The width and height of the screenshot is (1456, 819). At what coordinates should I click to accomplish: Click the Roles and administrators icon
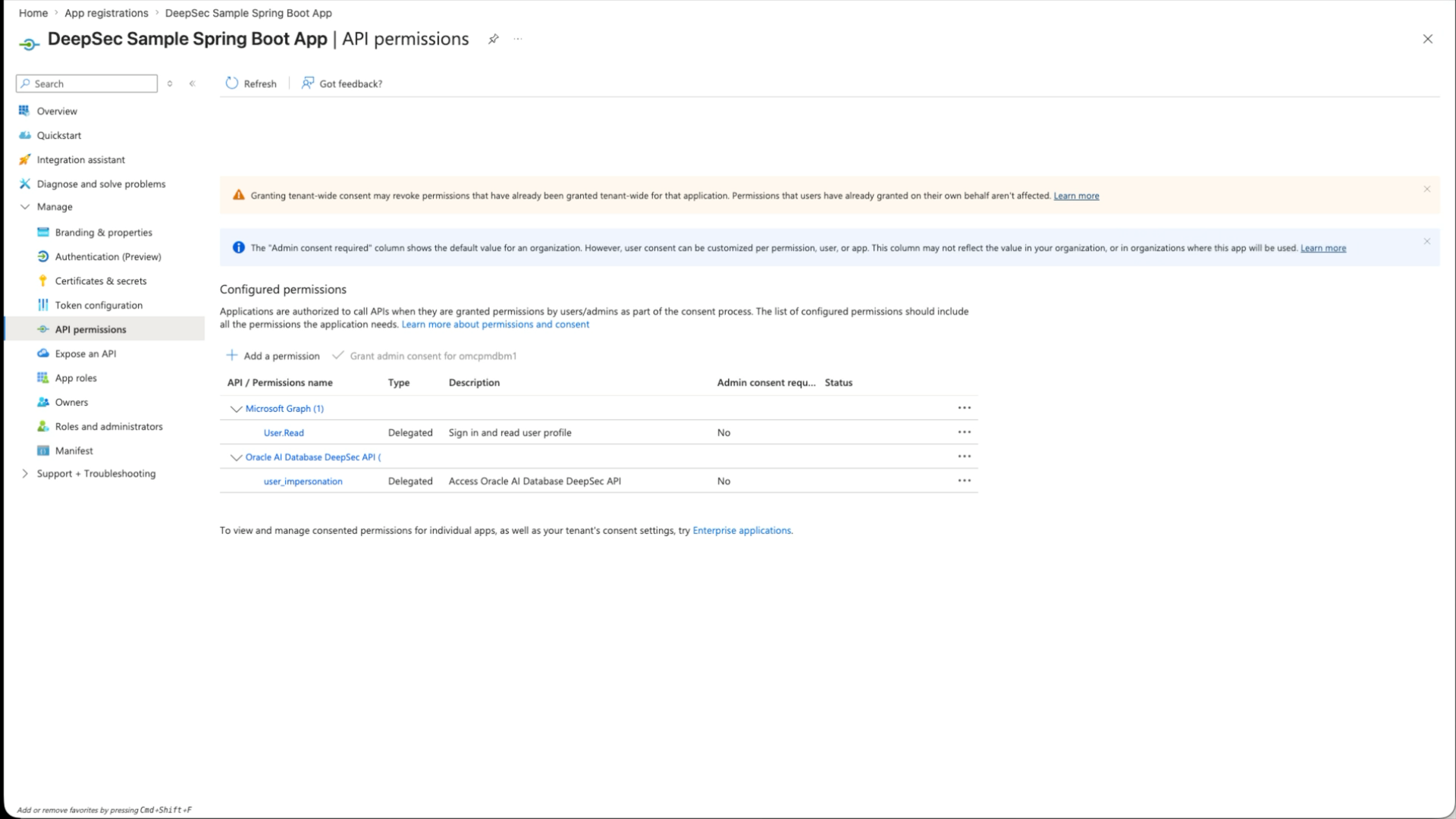coord(42,426)
